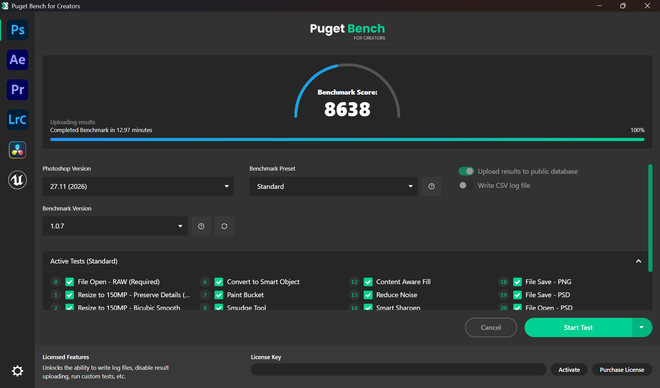Open the Benchmark Preset Standard dropdown
Image resolution: width=660 pixels, height=388 pixels.
(x=334, y=186)
